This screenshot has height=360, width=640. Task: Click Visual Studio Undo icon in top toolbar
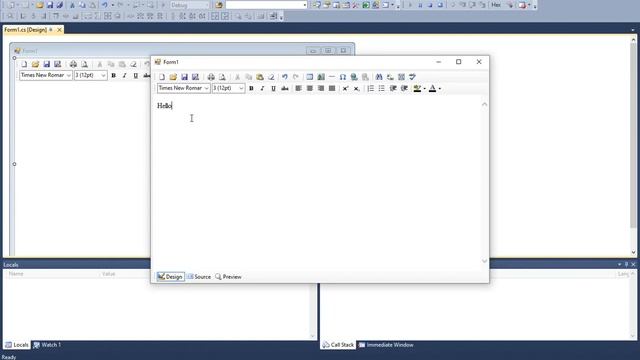105,5
